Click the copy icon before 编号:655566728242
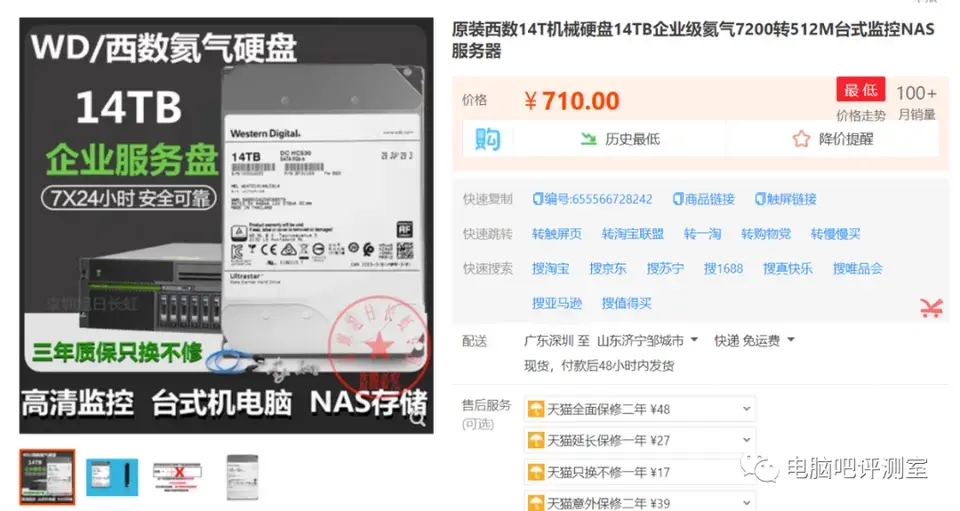The height and width of the screenshot is (511, 960). (538, 199)
